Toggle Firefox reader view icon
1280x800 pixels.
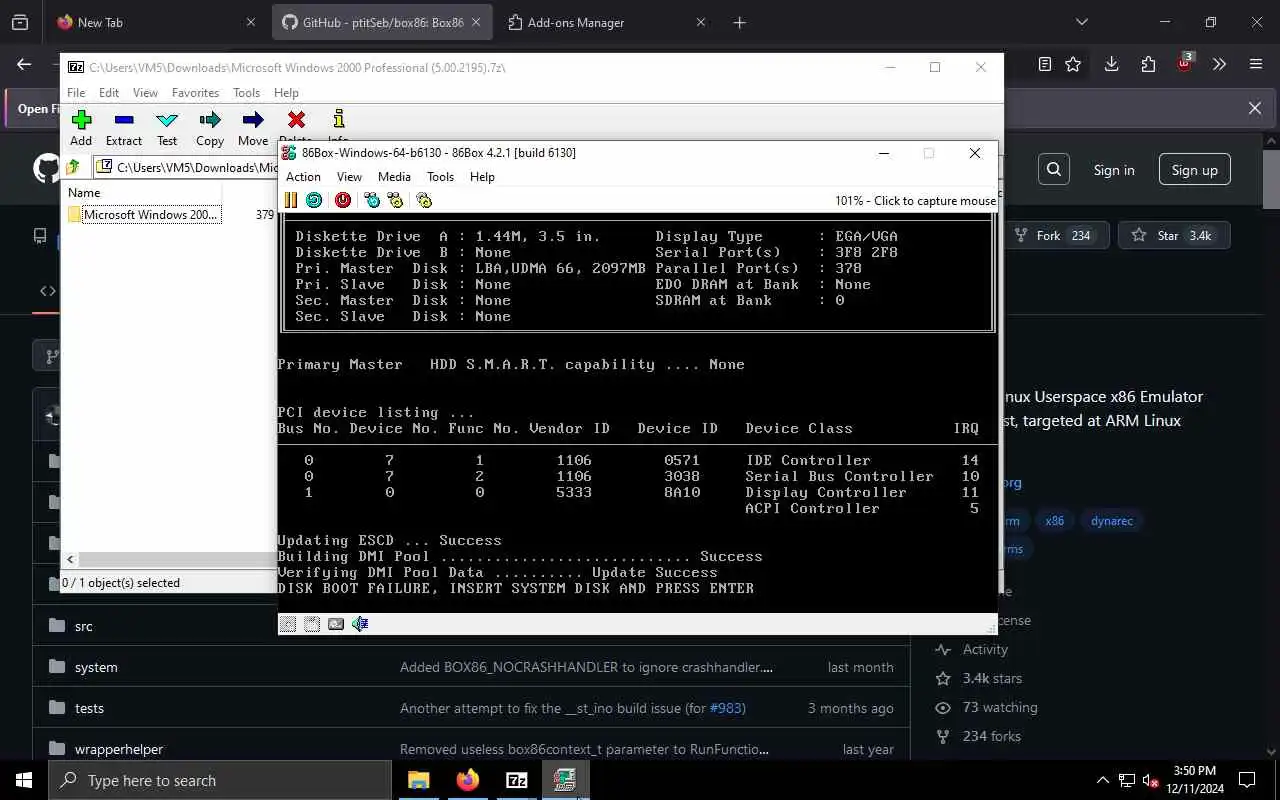[x=1045, y=64]
